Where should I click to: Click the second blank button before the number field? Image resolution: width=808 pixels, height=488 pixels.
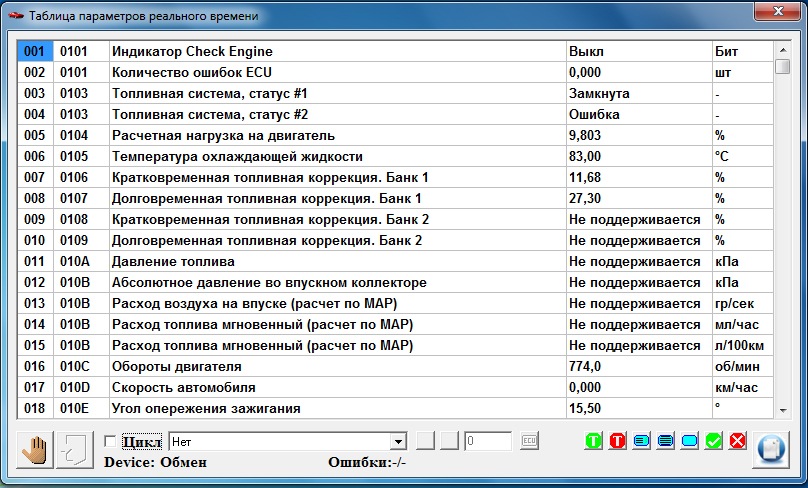pyautogui.click(x=449, y=441)
